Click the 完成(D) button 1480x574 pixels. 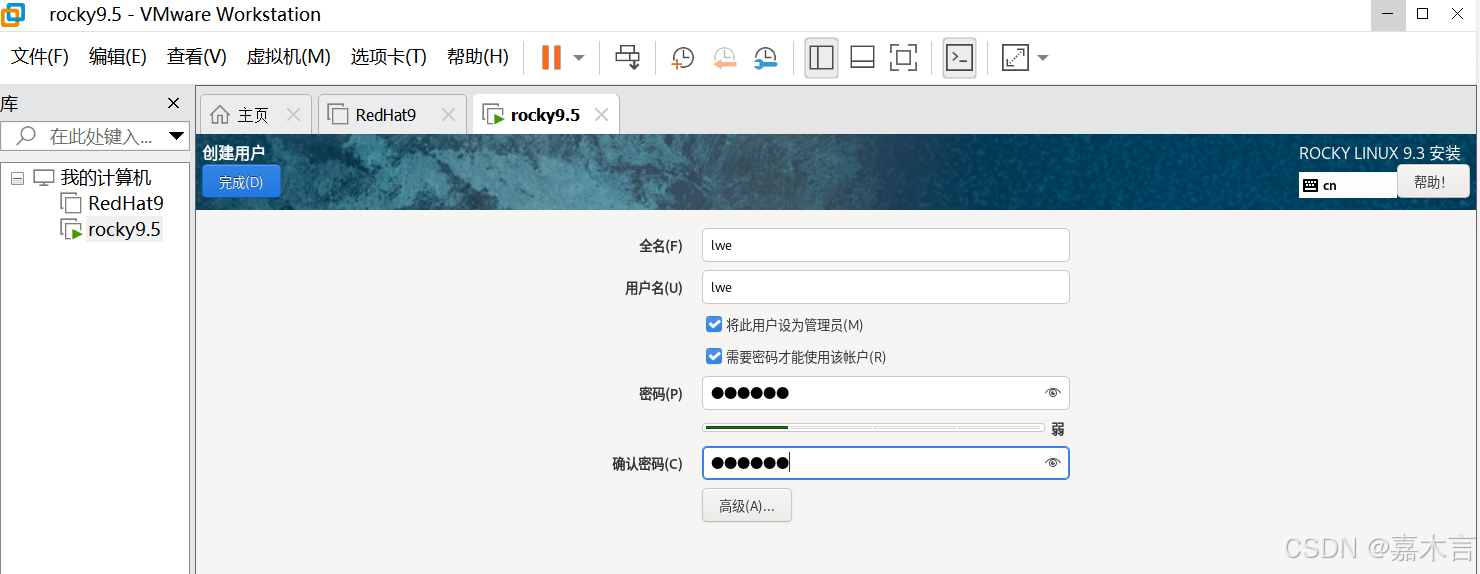(241, 182)
